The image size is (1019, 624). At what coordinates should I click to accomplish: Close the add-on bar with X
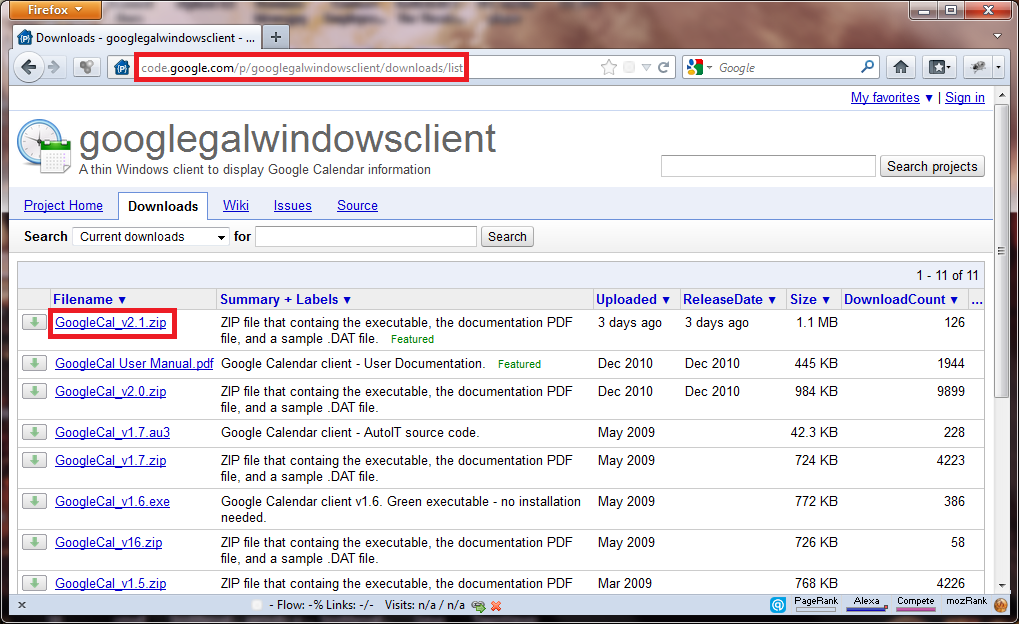[21, 604]
